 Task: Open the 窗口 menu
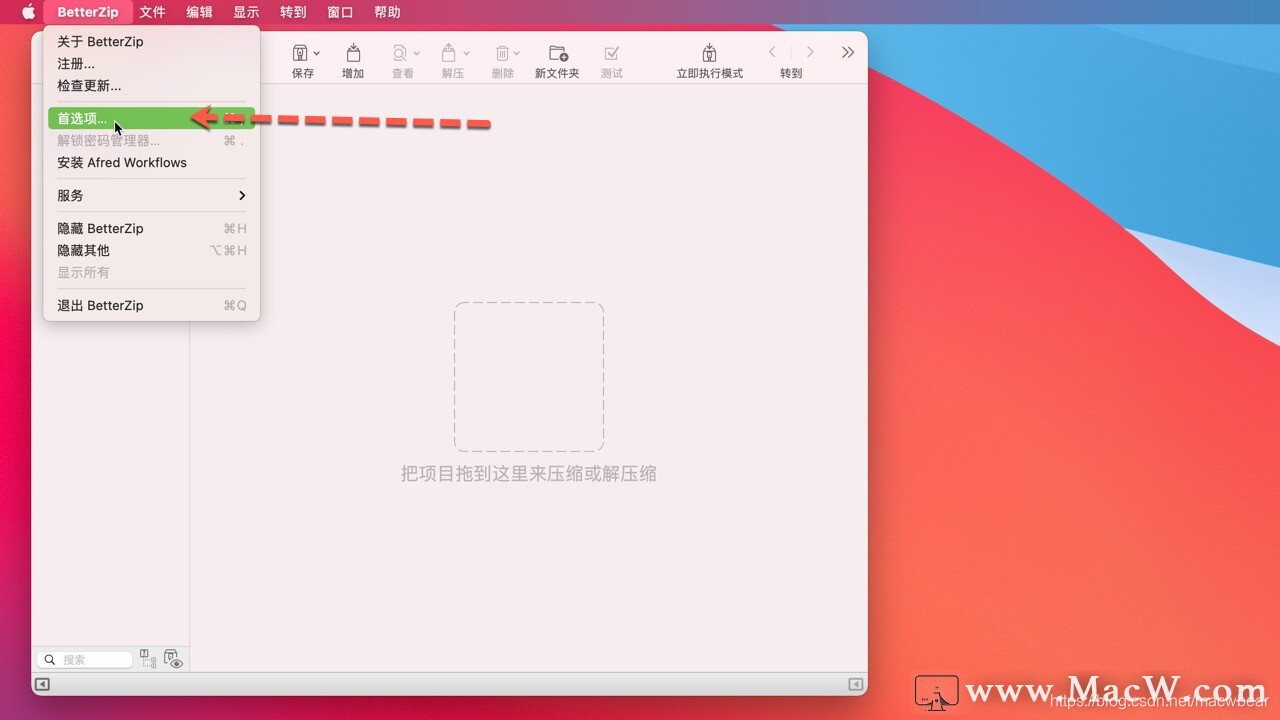[x=340, y=12]
